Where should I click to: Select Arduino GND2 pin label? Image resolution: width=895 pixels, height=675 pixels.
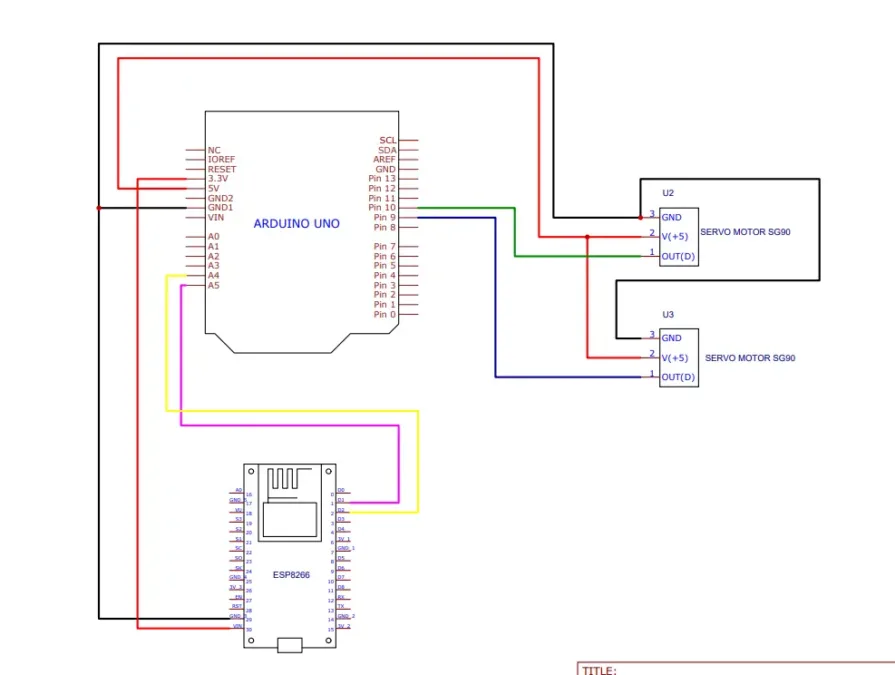[x=220, y=198]
